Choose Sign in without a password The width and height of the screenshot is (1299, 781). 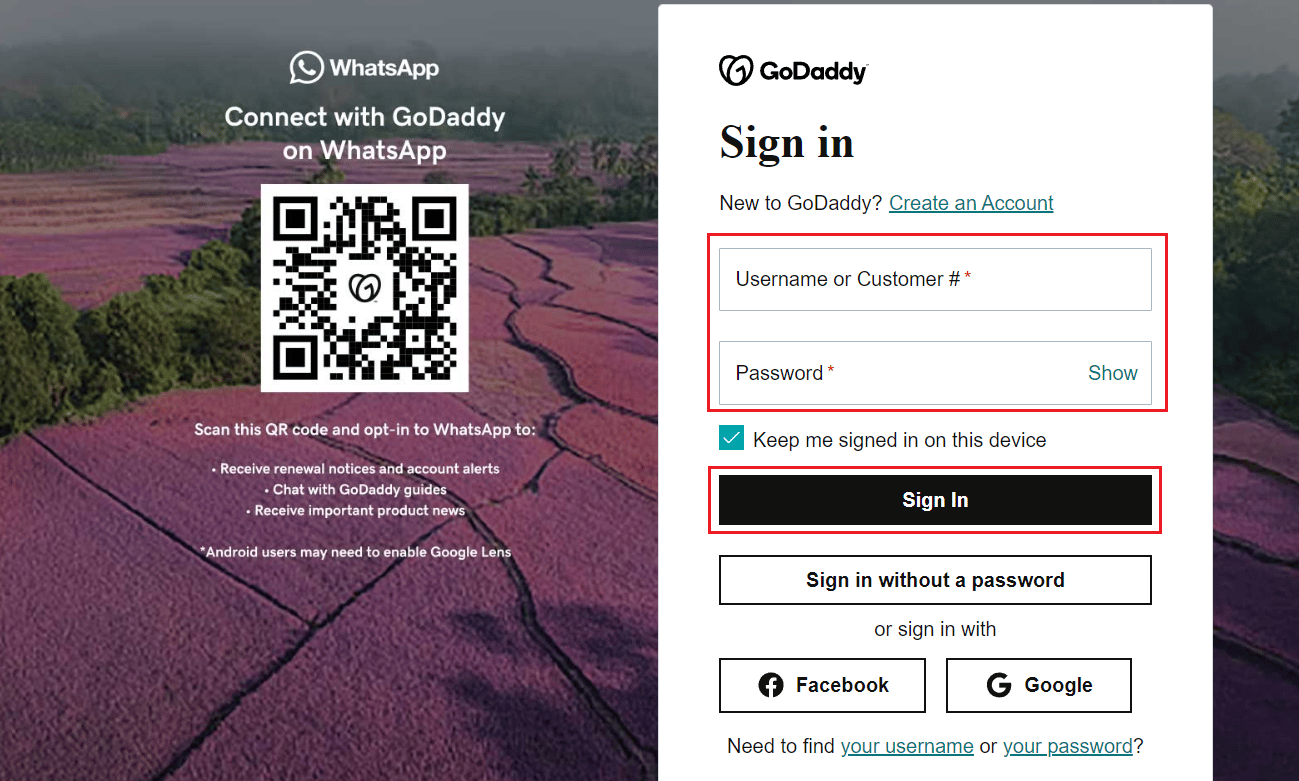coord(935,580)
